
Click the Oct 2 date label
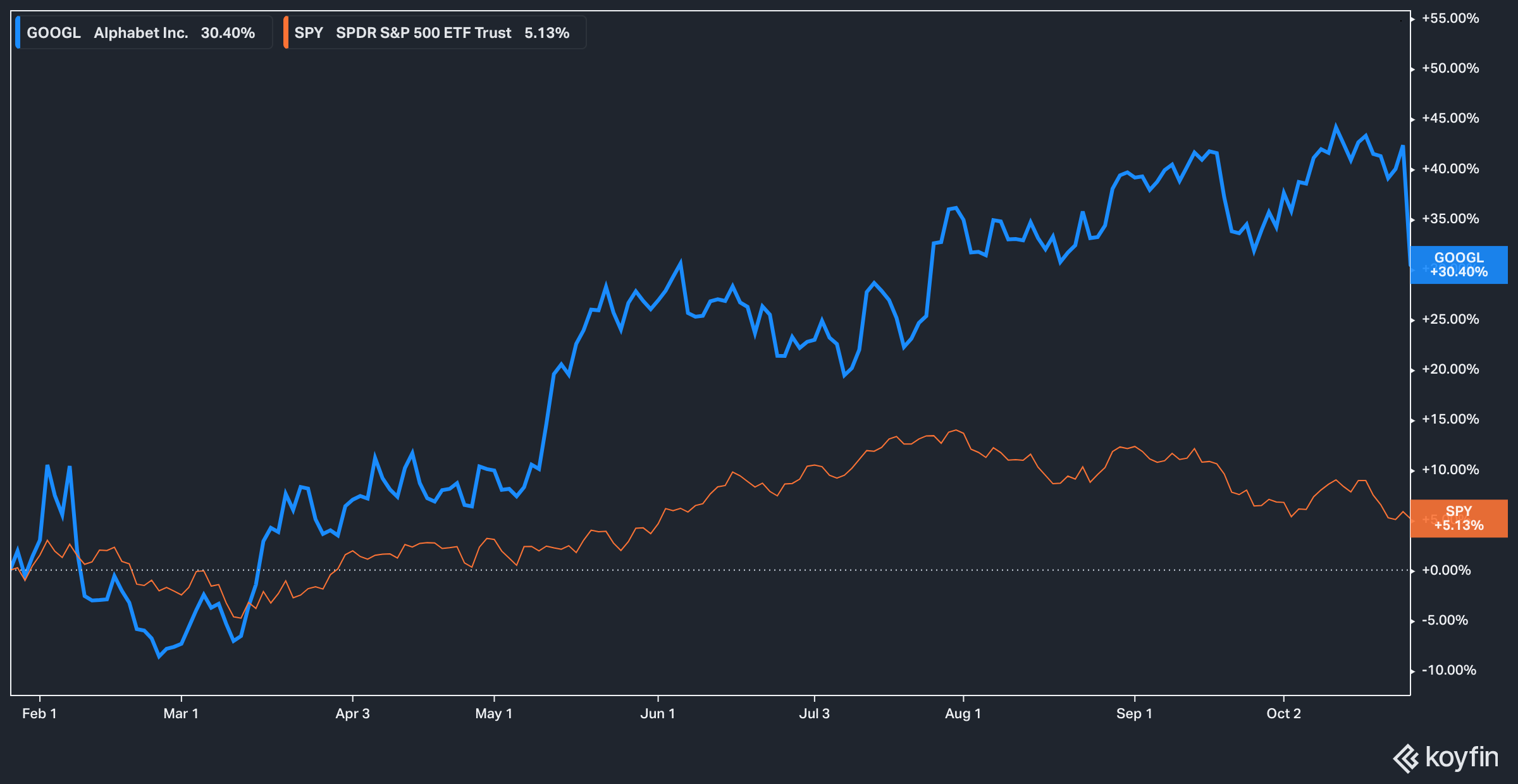(x=1283, y=714)
